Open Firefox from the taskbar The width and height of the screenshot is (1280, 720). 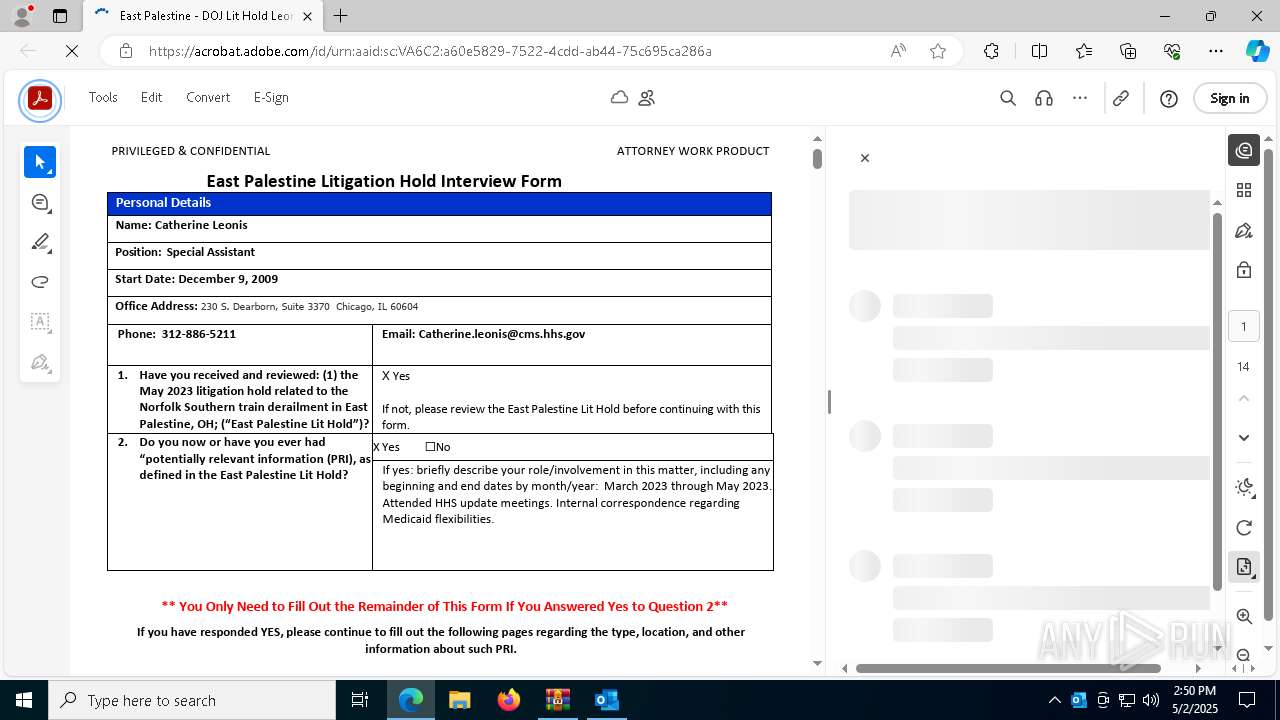(x=509, y=700)
